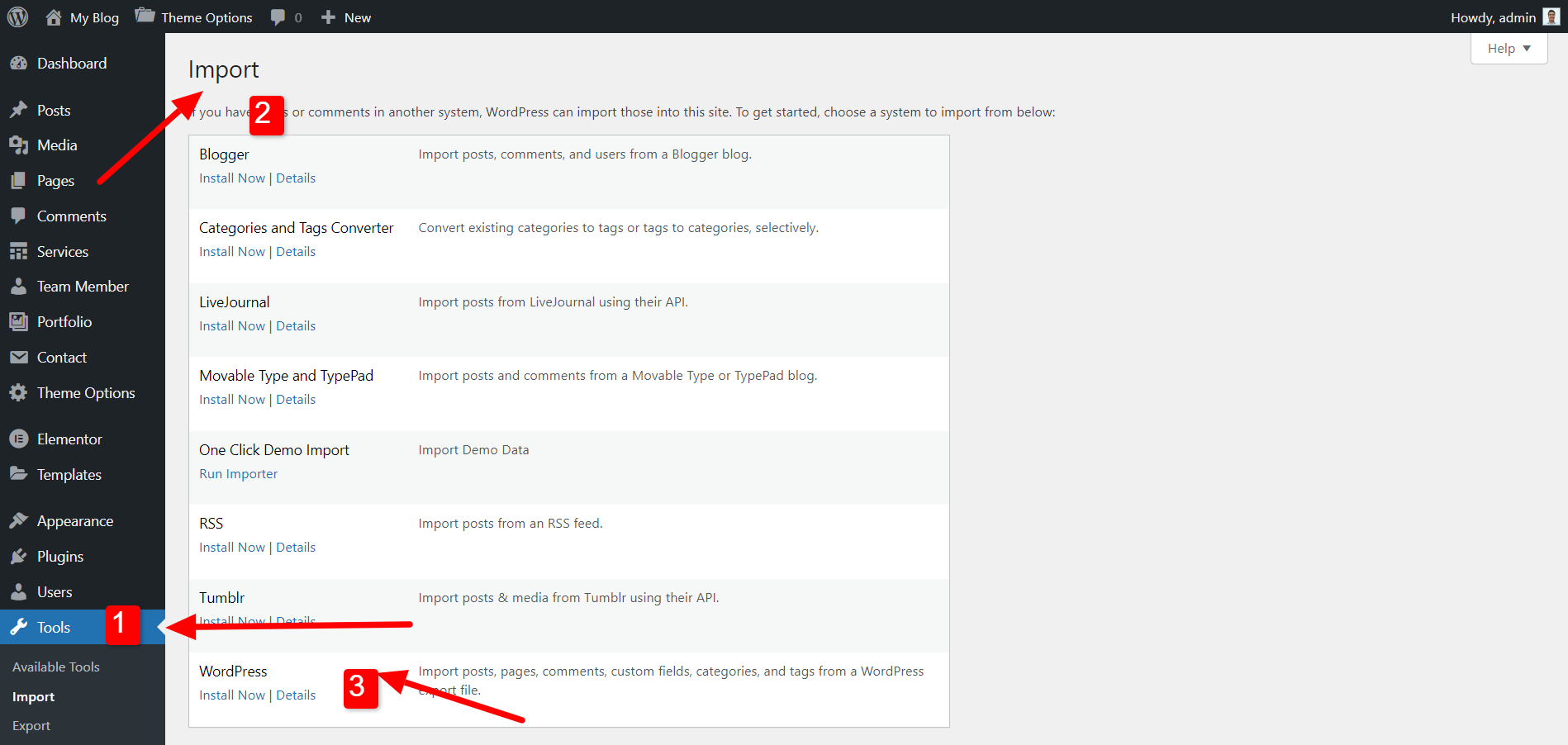Click the Elementor sidebar icon

(18, 439)
